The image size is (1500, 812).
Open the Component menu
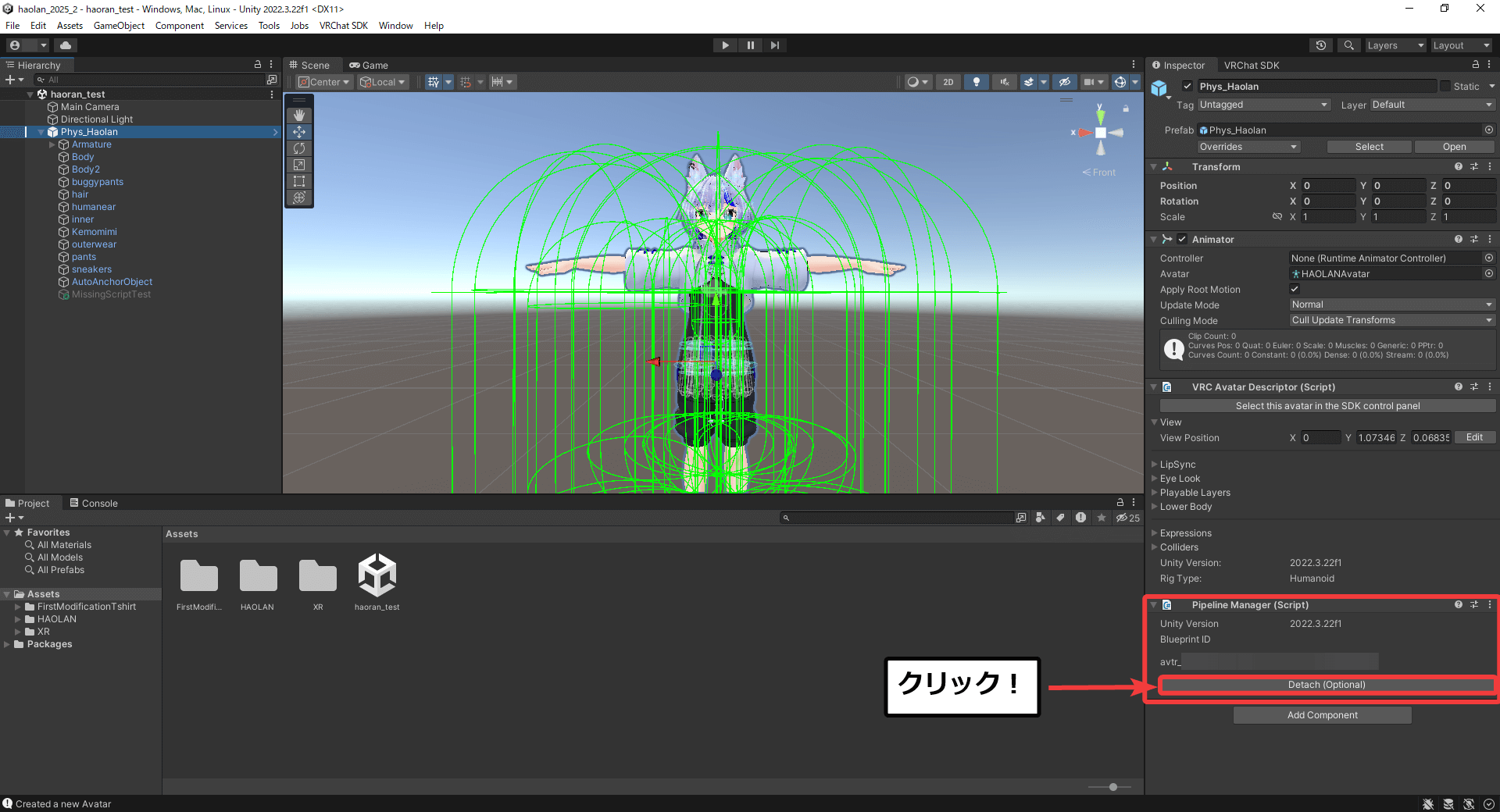(179, 26)
